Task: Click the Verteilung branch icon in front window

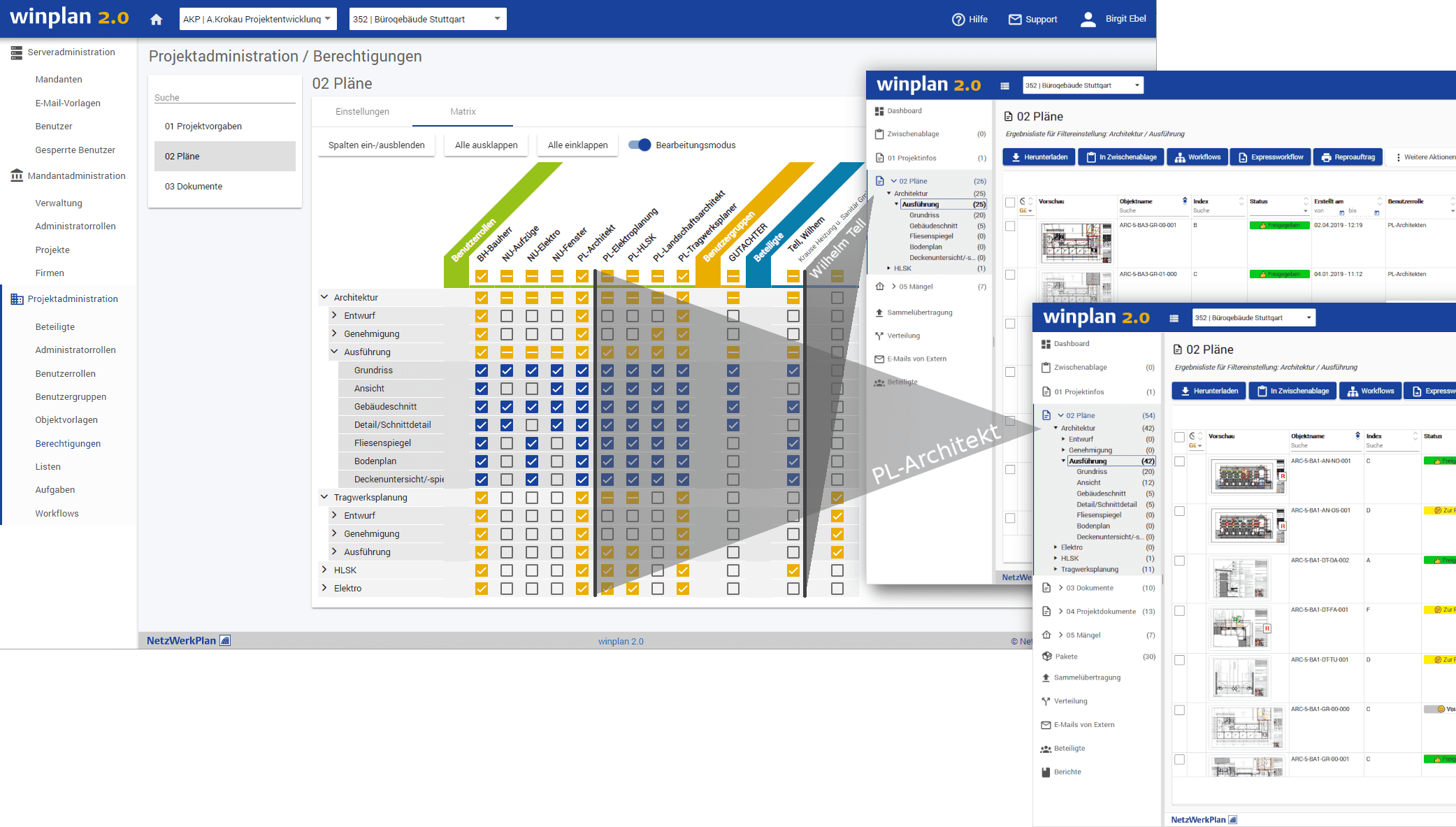Action: (1046, 701)
